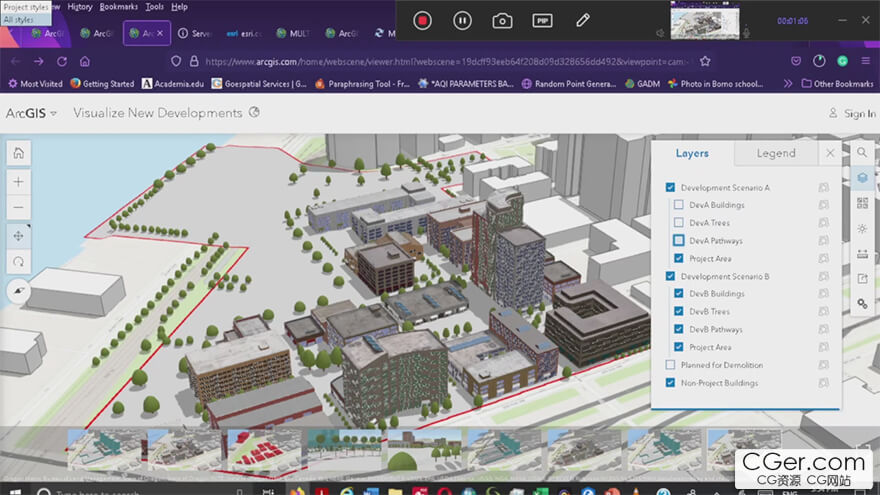Click the compass orientation button

(x=19, y=291)
